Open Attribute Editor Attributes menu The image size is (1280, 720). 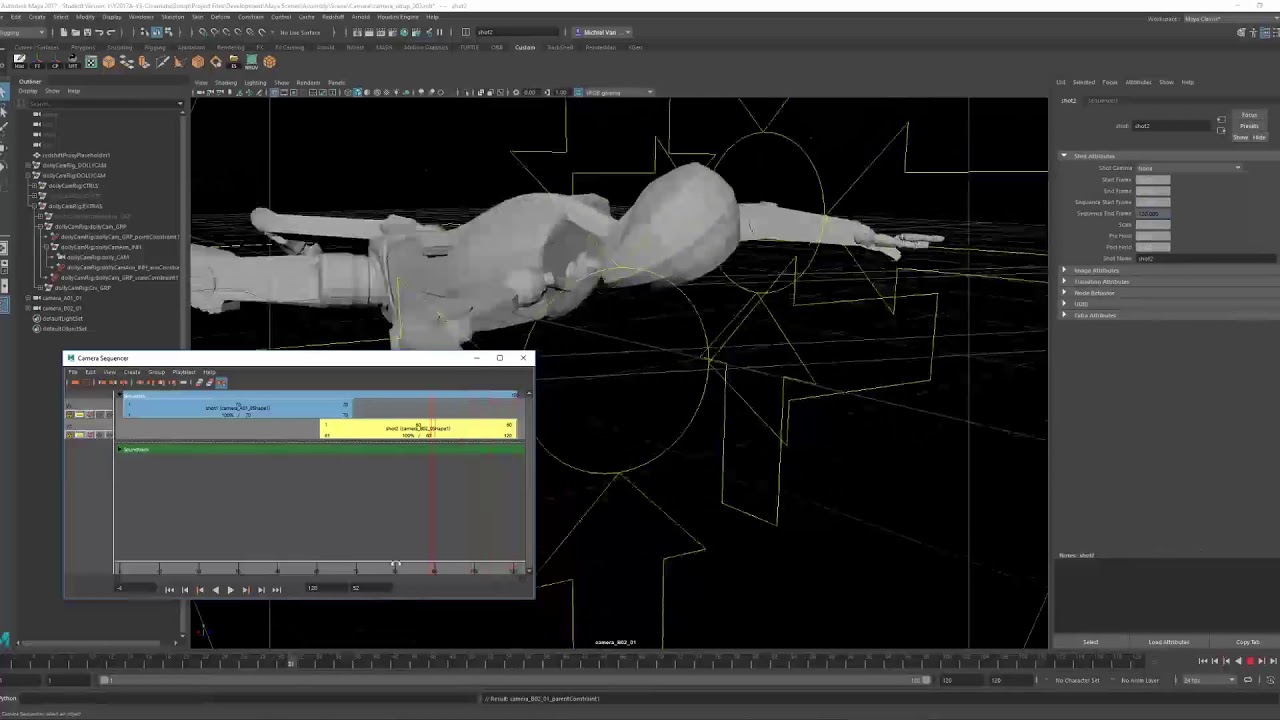pos(1138,82)
